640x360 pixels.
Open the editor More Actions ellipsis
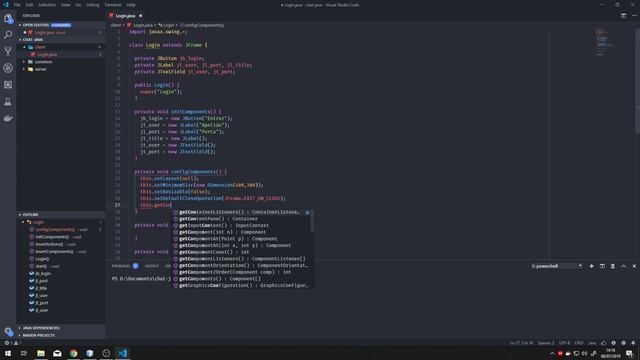pyautogui.click(x=634, y=16)
